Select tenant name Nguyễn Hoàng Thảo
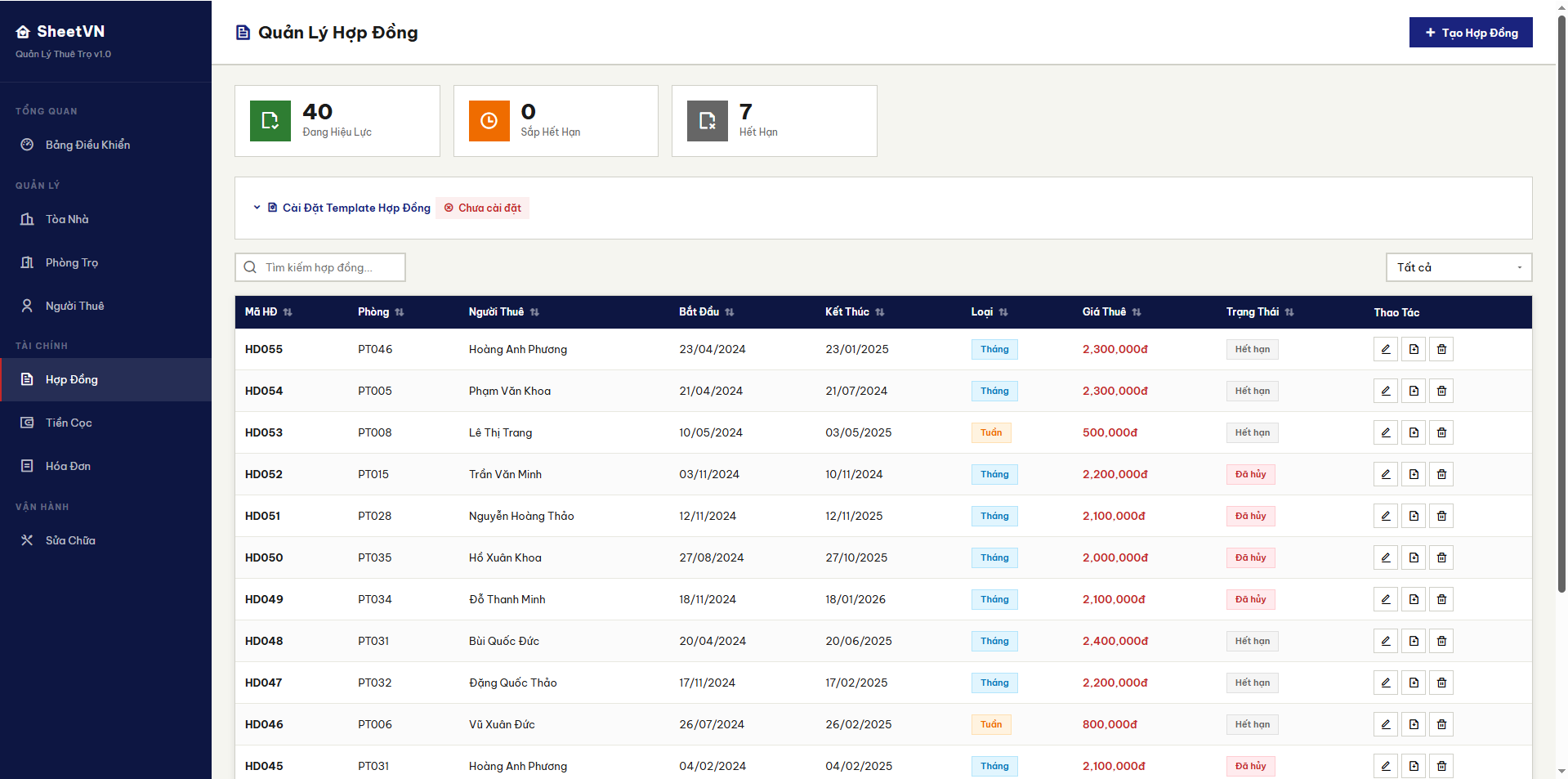Viewport: 1568px width, 779px height. 521,516
